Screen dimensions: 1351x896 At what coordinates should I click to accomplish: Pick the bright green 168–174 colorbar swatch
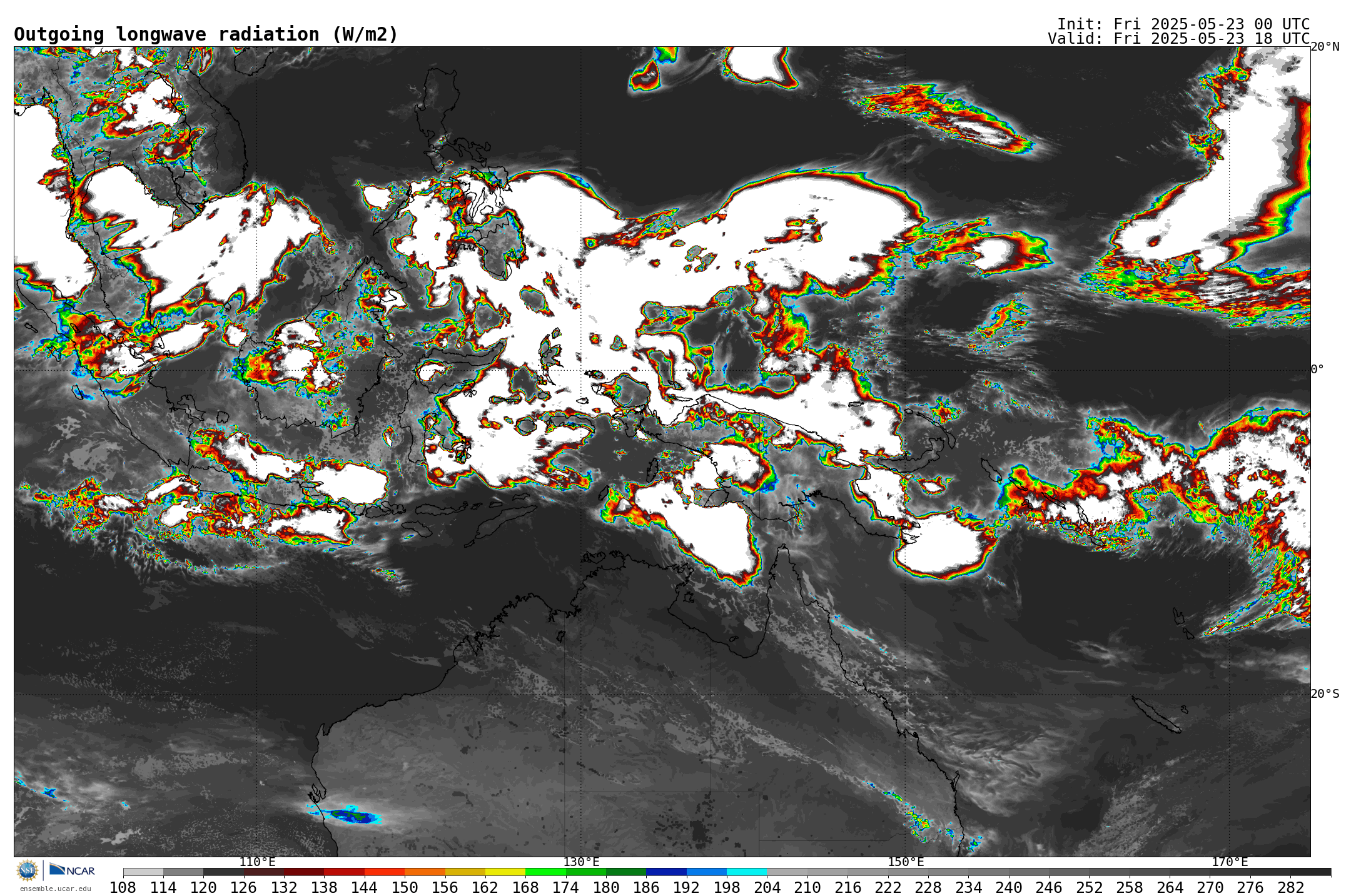[545, 872]
